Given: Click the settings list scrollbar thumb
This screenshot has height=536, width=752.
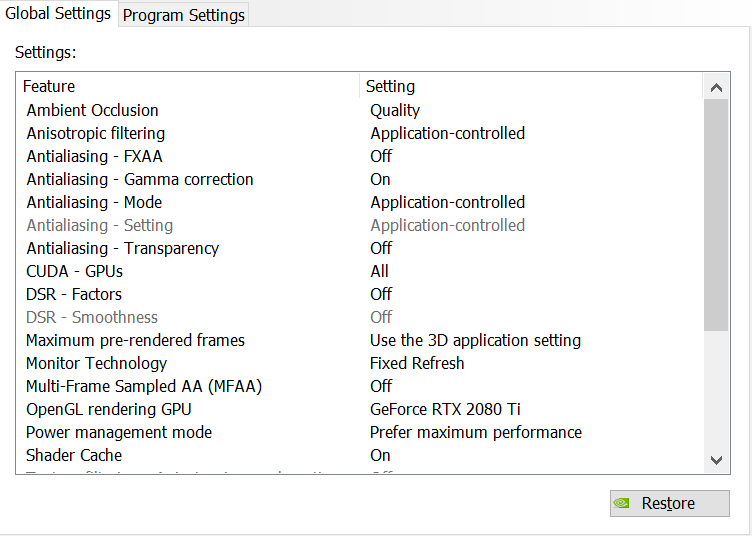Looking at the screenshot, I should click(716, 215).
